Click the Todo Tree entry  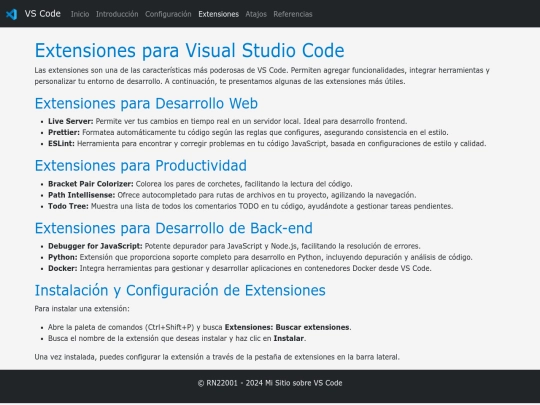(x=251, y=206)
